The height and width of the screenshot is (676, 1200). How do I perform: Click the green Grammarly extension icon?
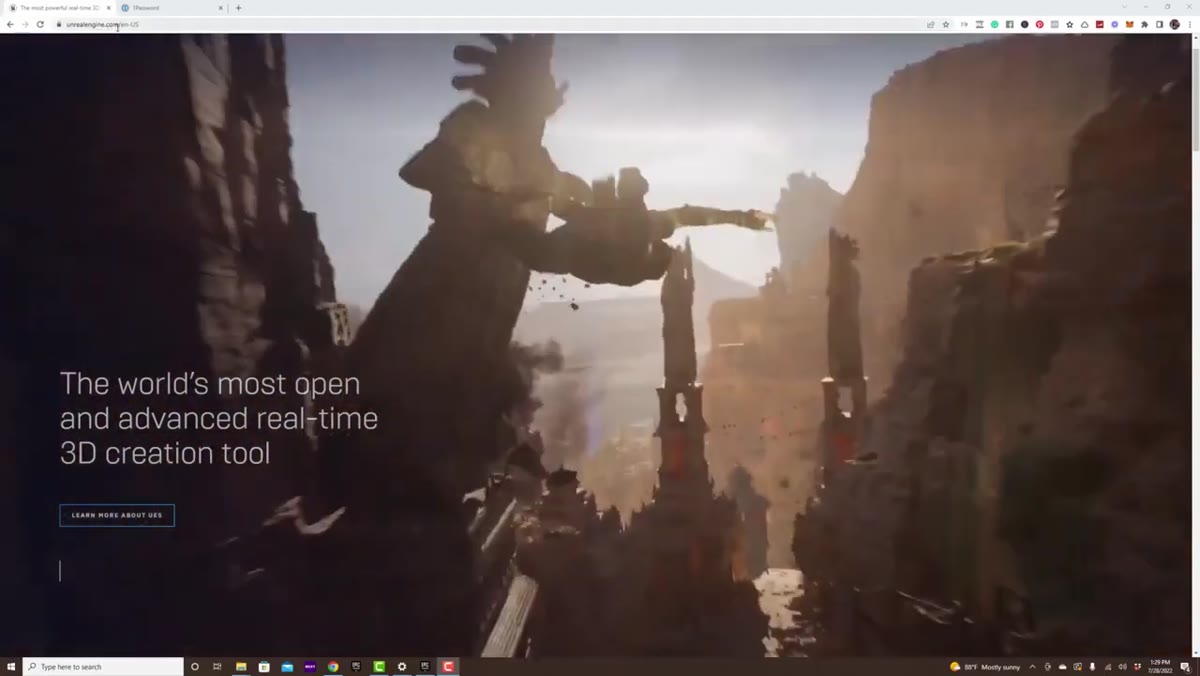tap(995, 24)
